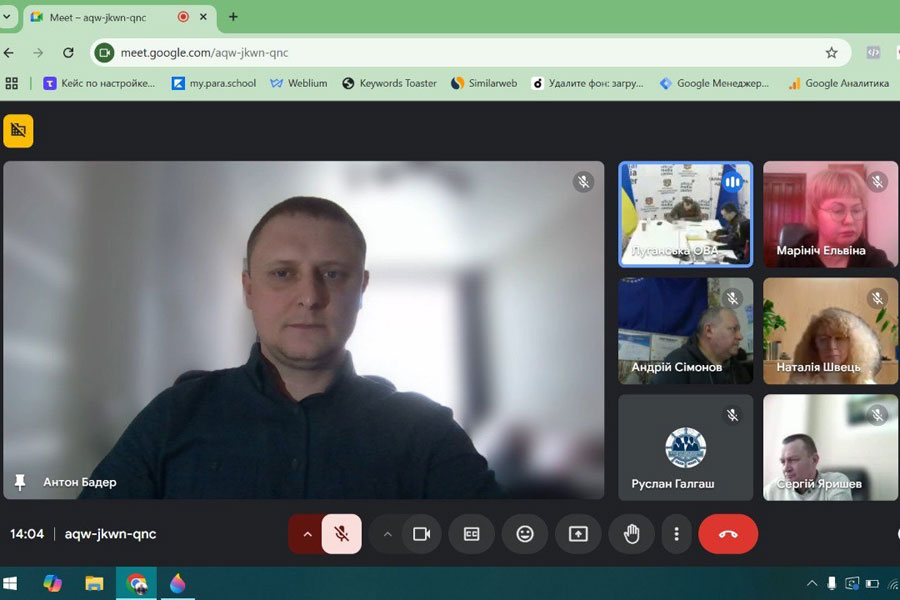
Task: Open the Удалите фон bookmark
Action: [x=587, y=83]
